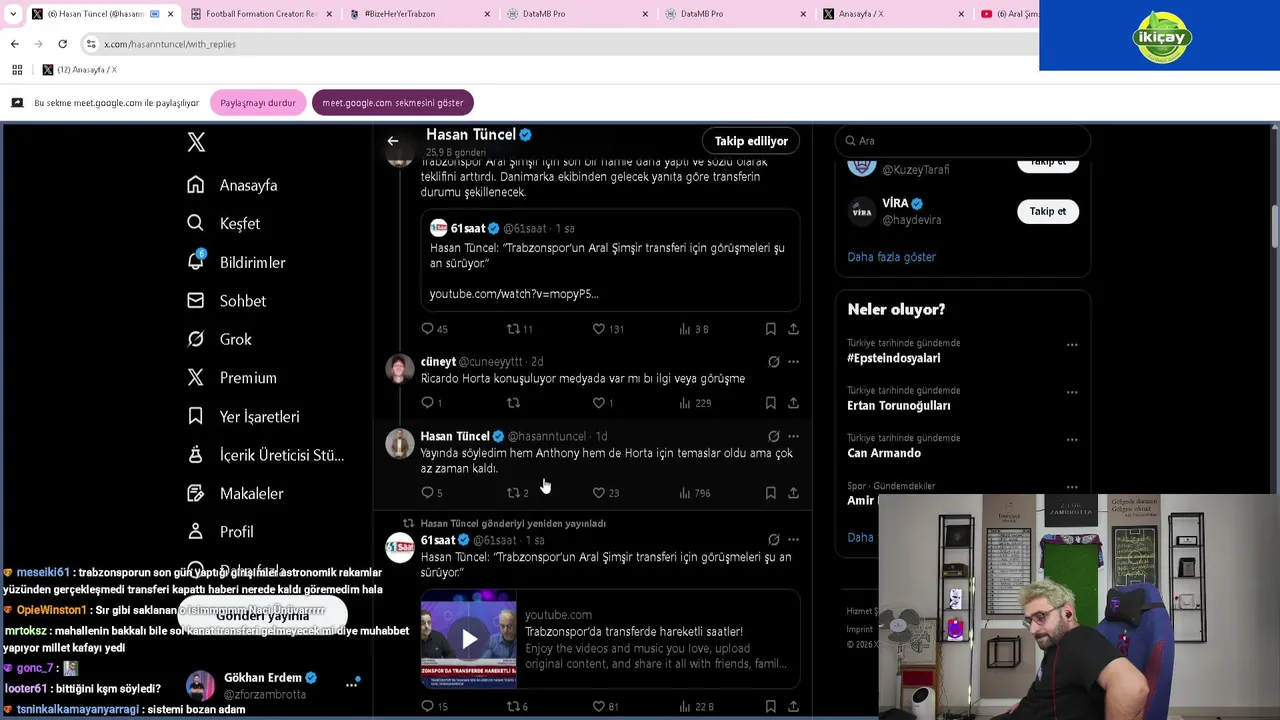The width and height of the screenshot is (1280, 720).
Task: Open more options for Ertan Torunoğulları trend
Action: tap(1072, 392)
